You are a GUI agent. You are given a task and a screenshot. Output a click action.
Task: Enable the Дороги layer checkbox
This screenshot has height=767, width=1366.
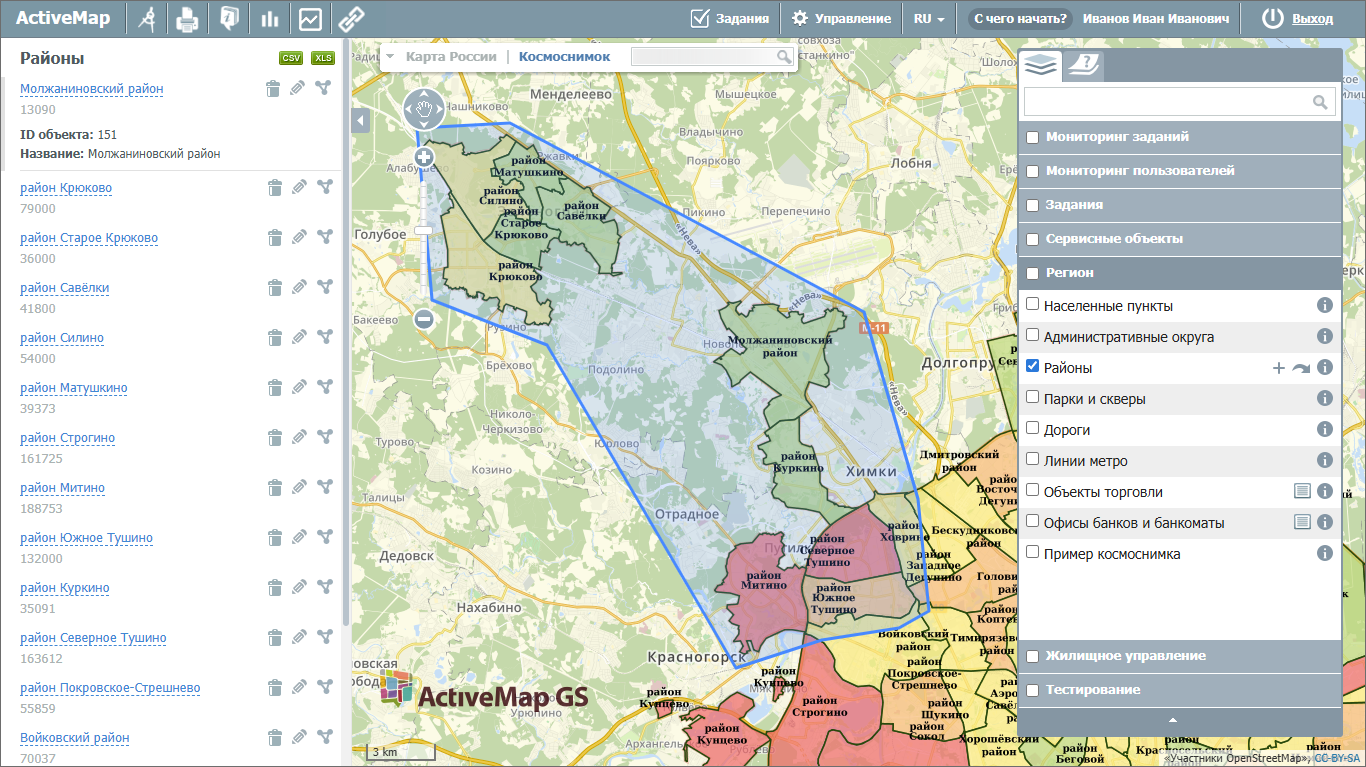[x=1033, y=429]
